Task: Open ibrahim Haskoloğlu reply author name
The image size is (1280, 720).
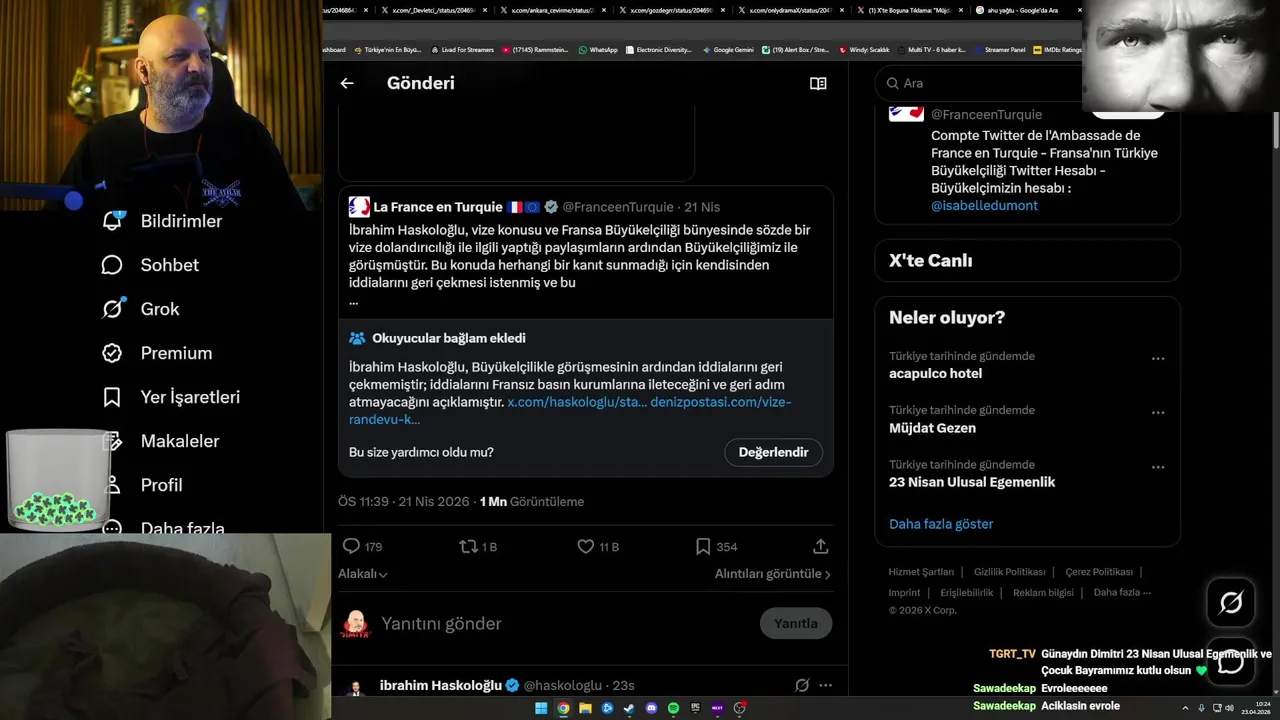Action: click(441, 685)
